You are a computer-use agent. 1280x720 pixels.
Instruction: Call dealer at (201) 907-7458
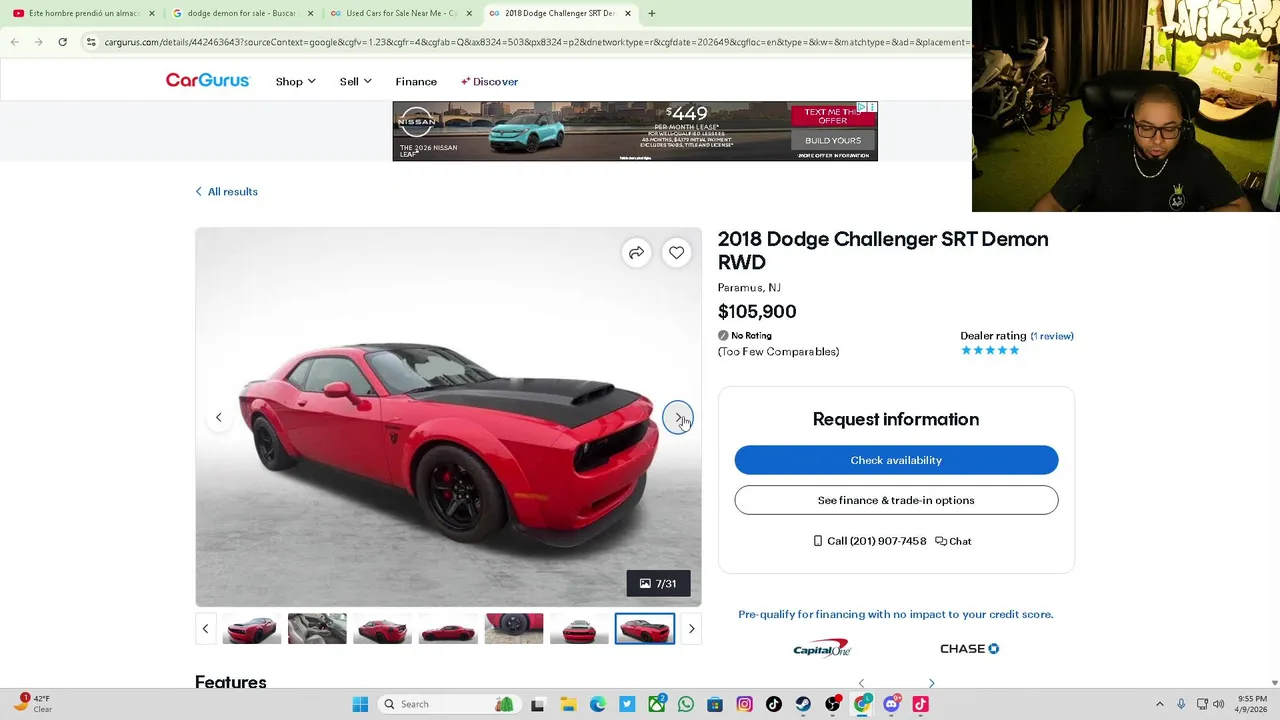(x=870, y=541)
